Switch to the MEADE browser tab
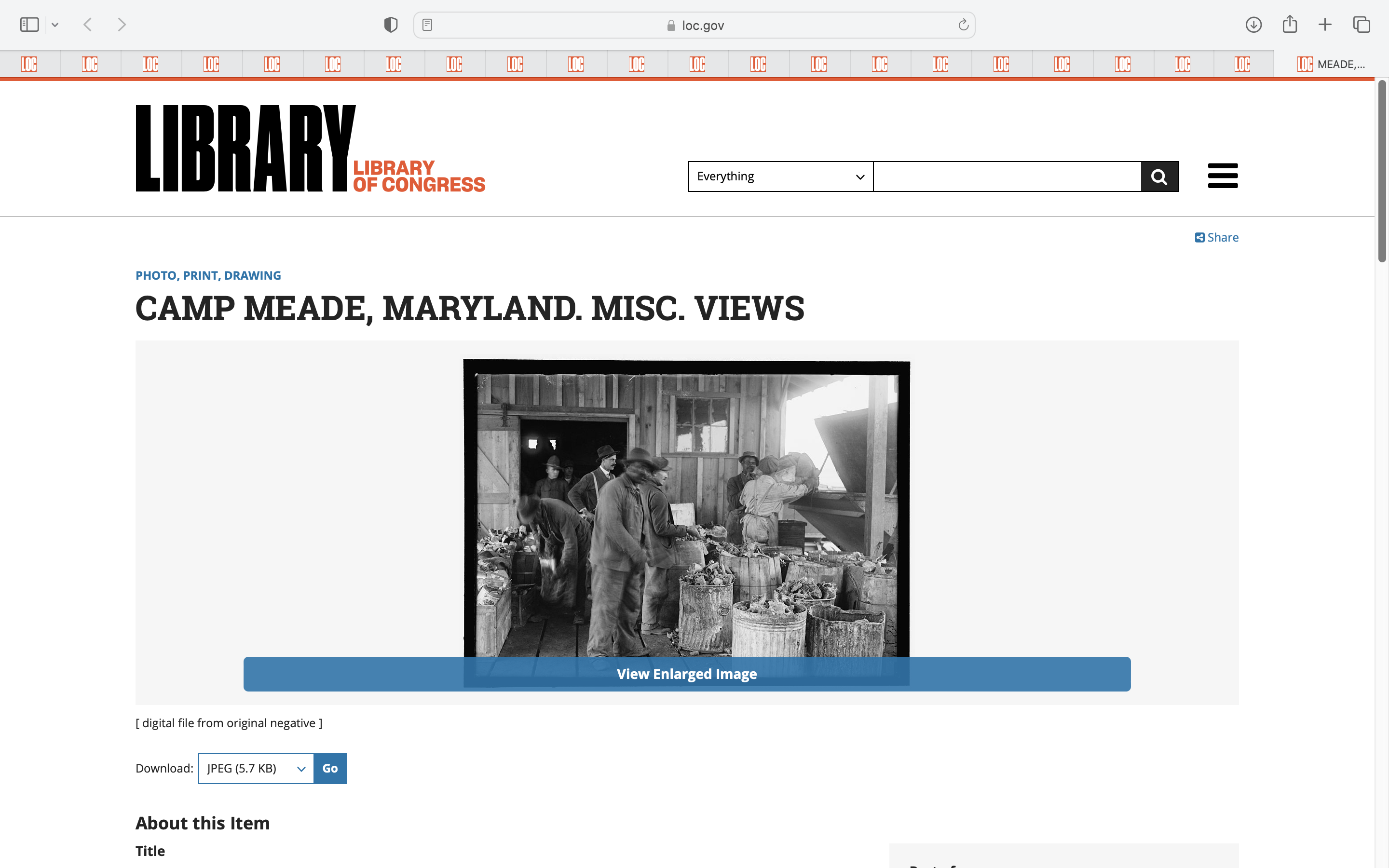The height and width of the screenshot is (868, 1389). coord(1331,64)
